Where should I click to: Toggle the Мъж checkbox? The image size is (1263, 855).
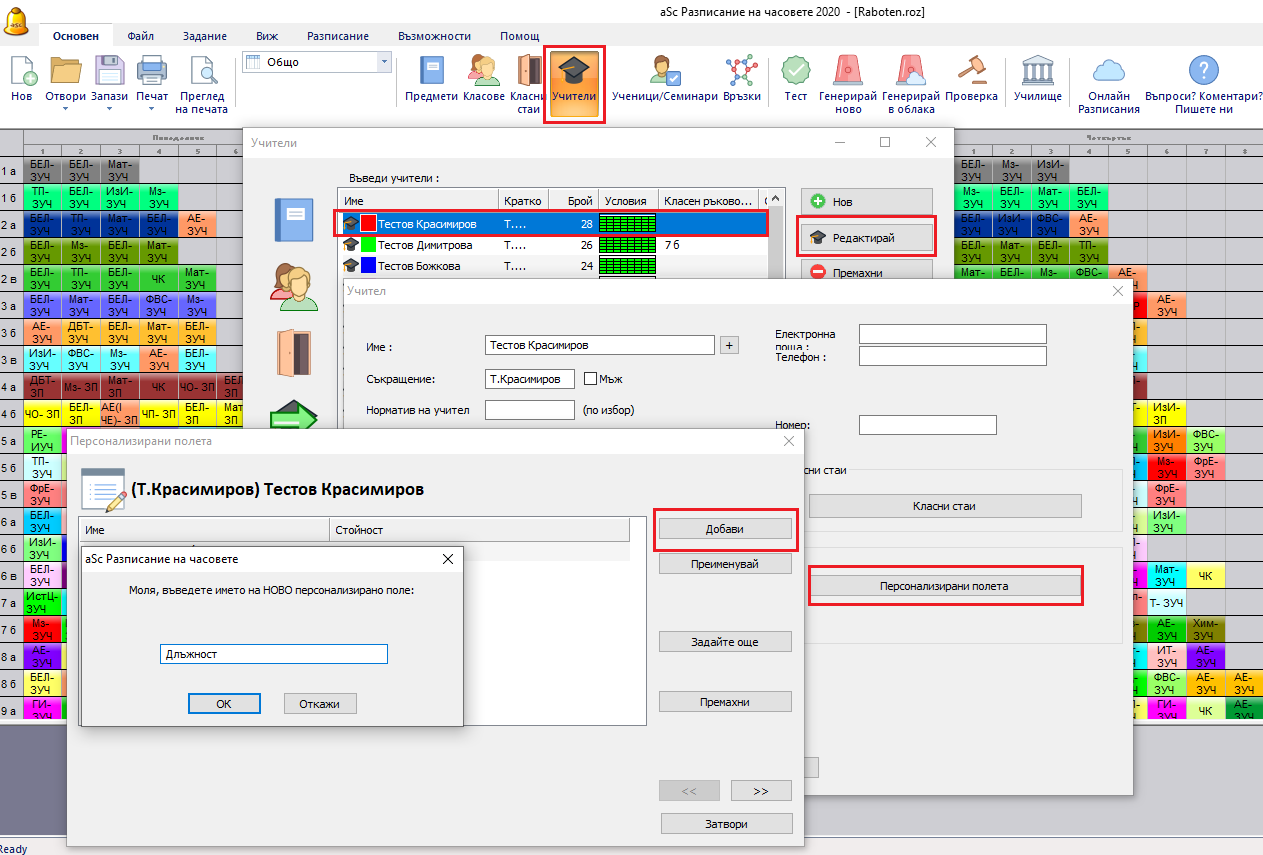590,379
